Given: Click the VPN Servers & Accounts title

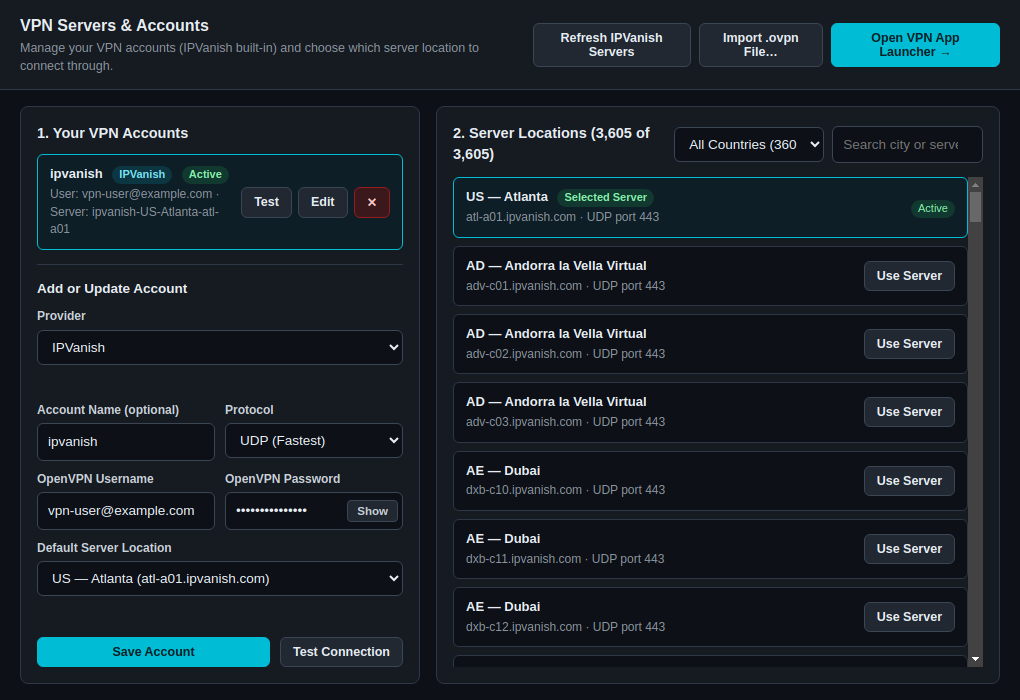Looking at the screenshot, I should click(114, 25).
